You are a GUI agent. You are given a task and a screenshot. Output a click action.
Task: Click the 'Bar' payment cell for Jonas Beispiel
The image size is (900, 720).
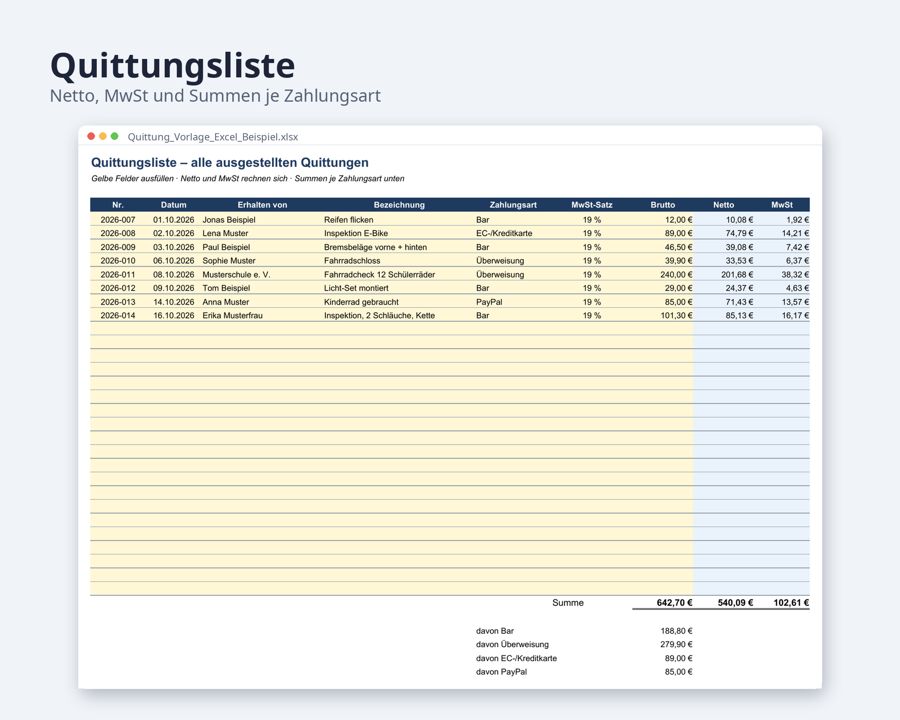tap(482, 220)
